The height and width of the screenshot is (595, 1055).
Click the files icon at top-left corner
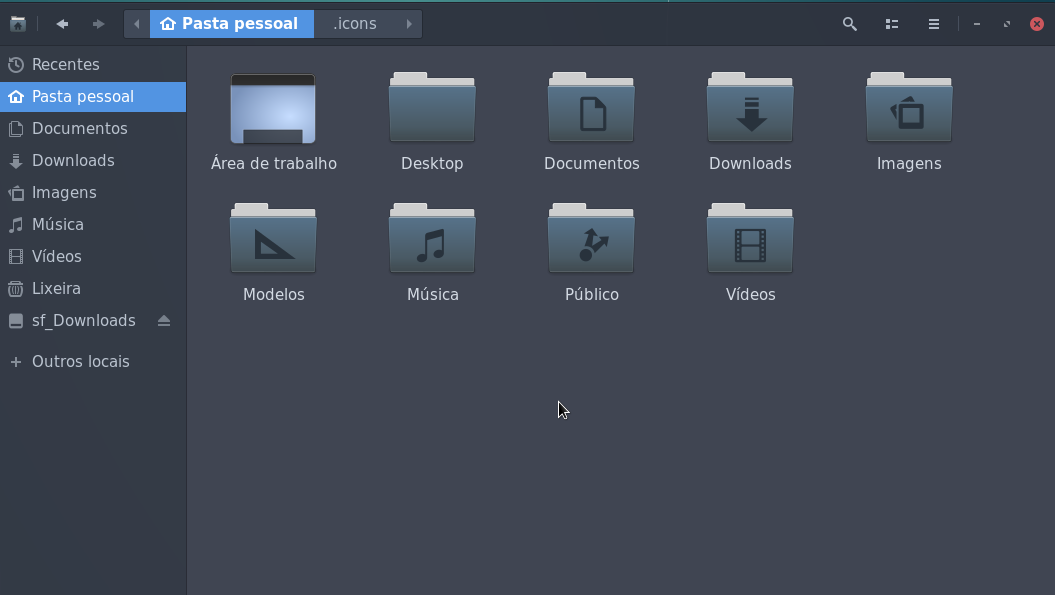pyautogui.click(x=17, y=23)
